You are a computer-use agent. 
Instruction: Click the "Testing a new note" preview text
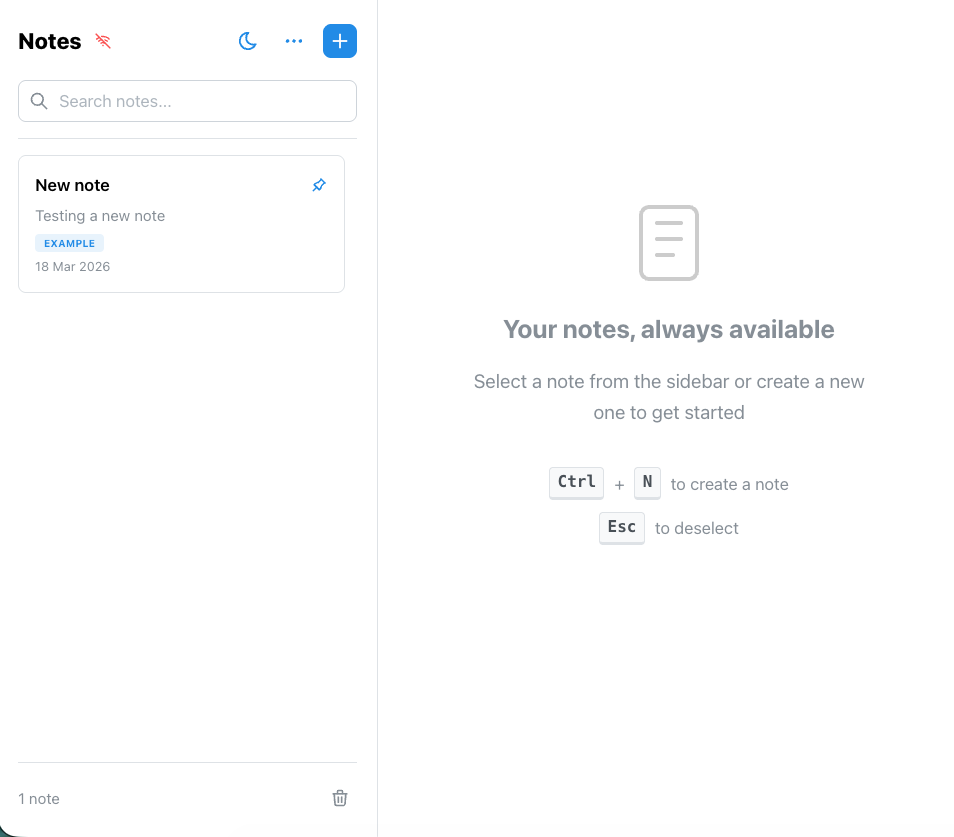100,216
